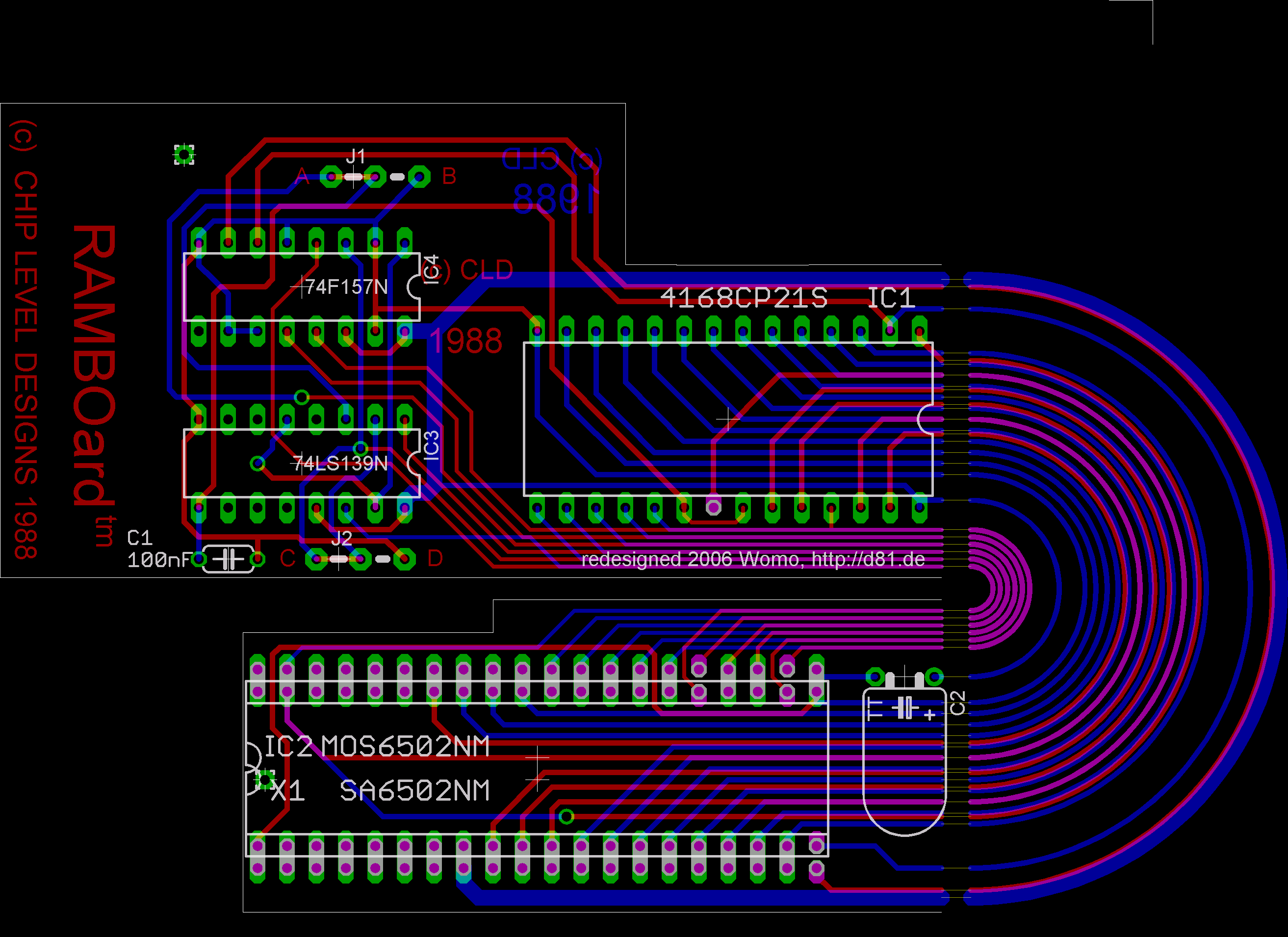
Task: Click the mounting hole left of J1
Action: [x=184, y=155]
